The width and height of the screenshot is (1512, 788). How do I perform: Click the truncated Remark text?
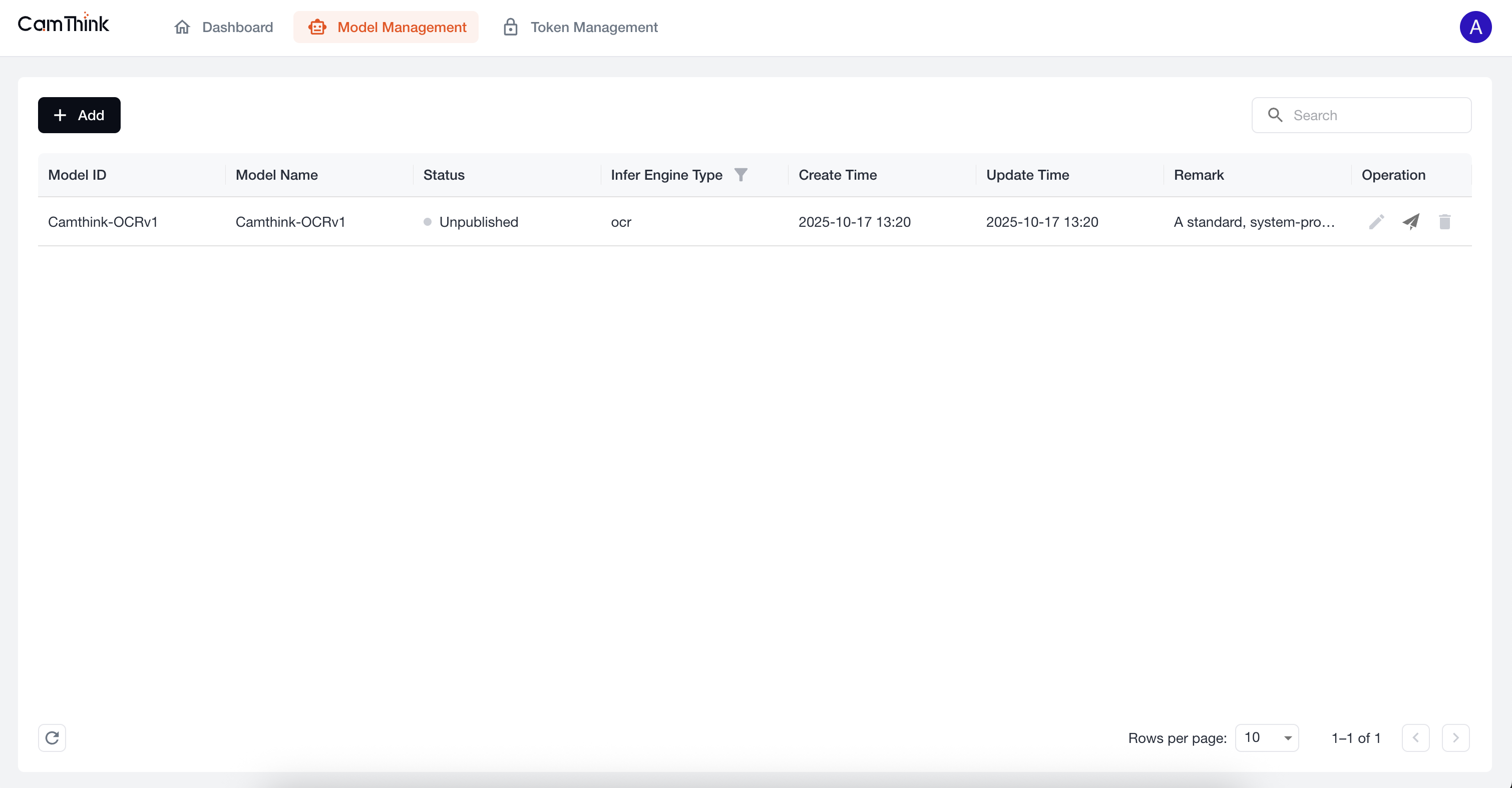click(x=1254, y=222)
